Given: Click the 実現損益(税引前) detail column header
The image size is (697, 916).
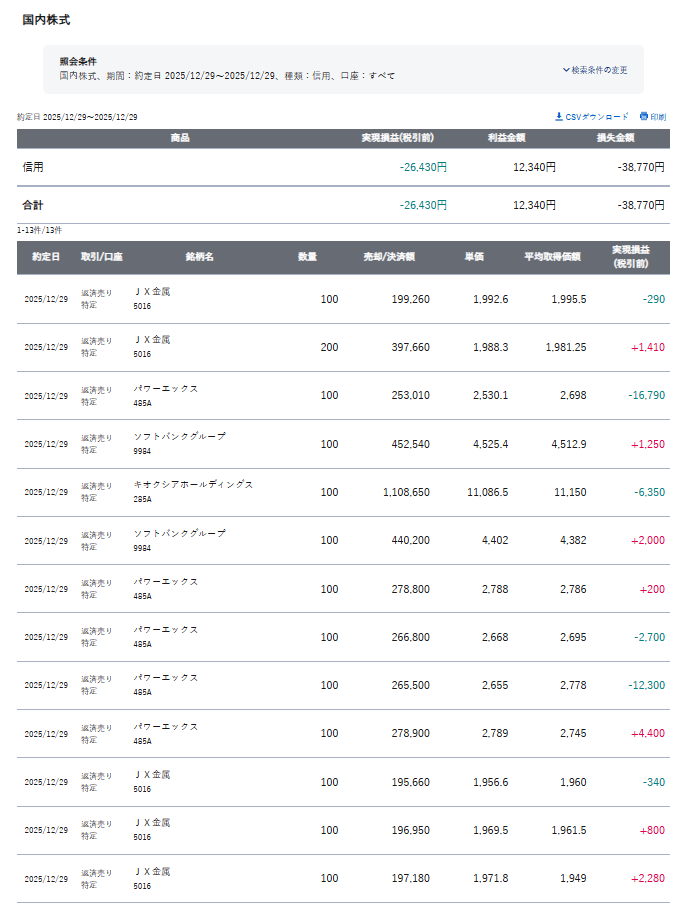Looking at the screenshot, I should [x=630, y=257].
